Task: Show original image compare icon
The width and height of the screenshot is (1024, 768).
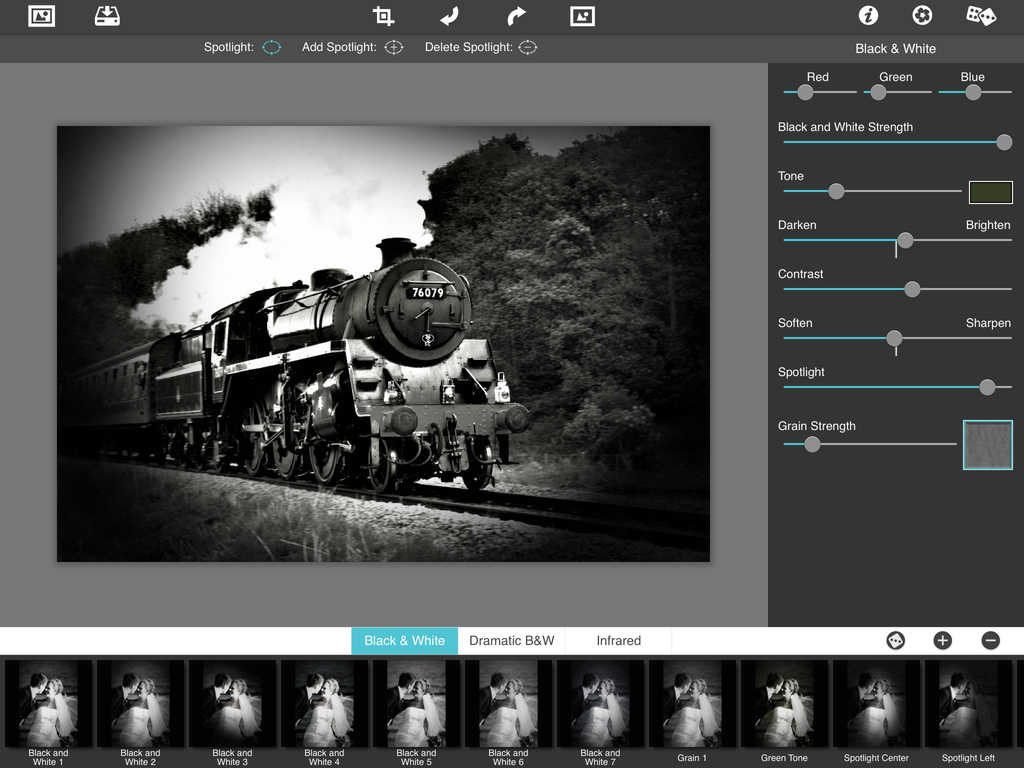Action: (582, 16)
